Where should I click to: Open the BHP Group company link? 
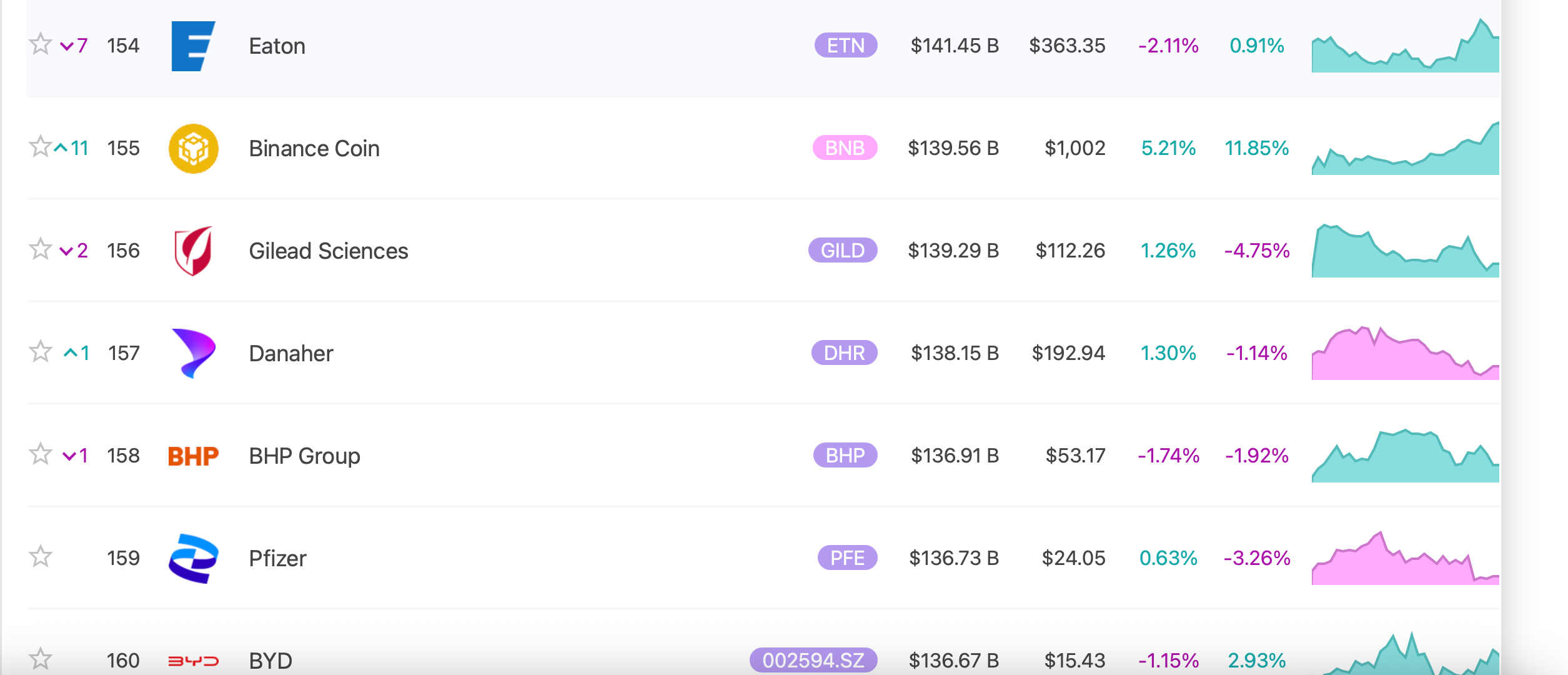pyautogui.click(x=304, y=456)
